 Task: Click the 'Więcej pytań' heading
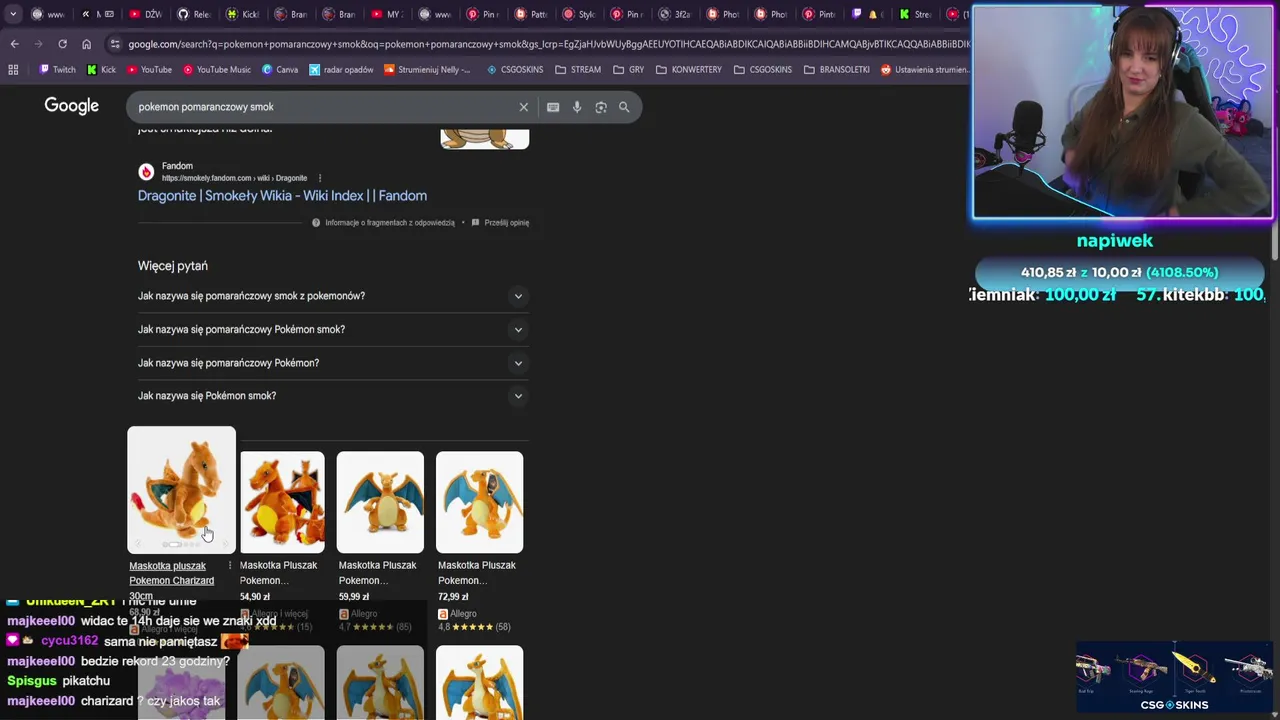click(173, 266)
